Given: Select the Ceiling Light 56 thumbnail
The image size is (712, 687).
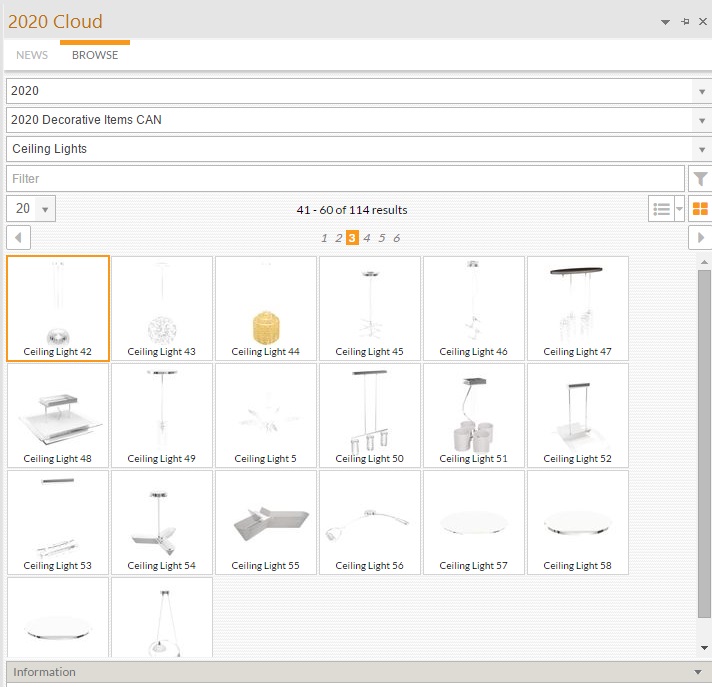Looking at the screenshot, I should (x=370, y=523).
